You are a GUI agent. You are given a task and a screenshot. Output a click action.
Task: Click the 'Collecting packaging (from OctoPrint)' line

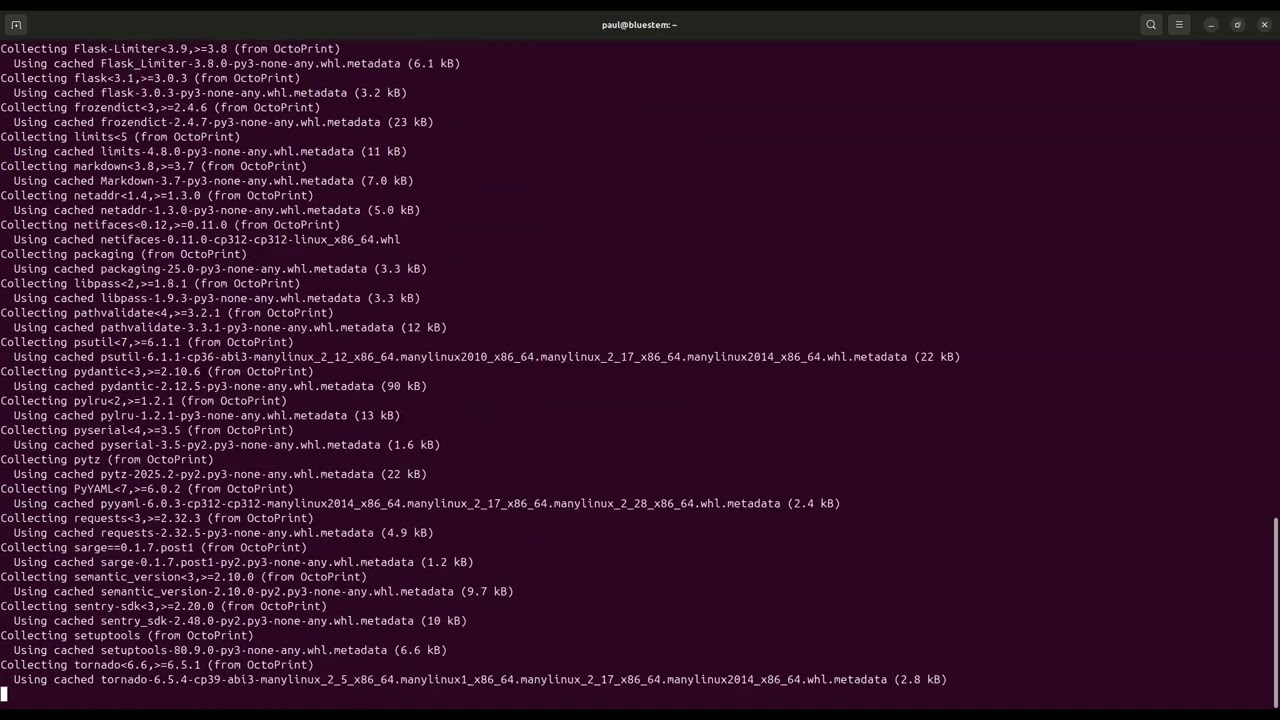[x=124, y=254]
